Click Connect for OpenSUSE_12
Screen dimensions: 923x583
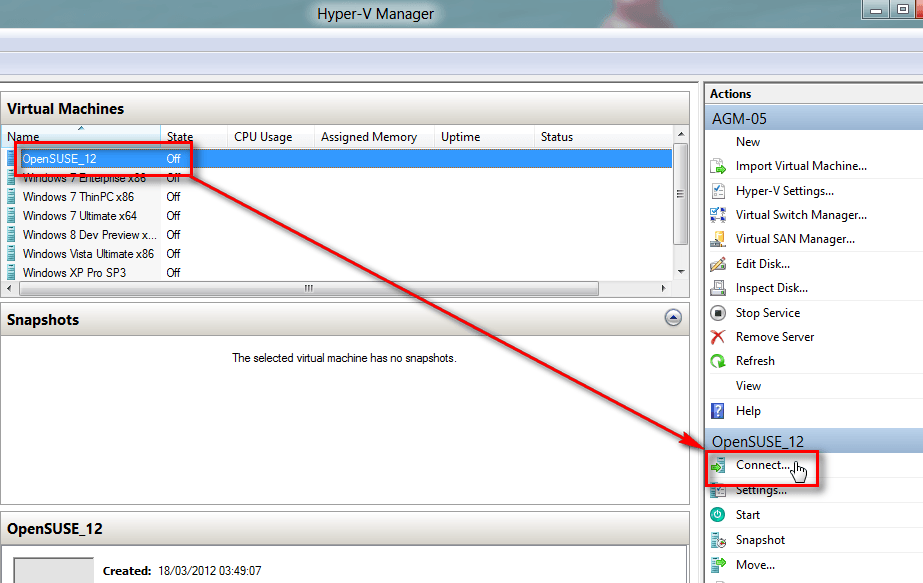(763, 466)
